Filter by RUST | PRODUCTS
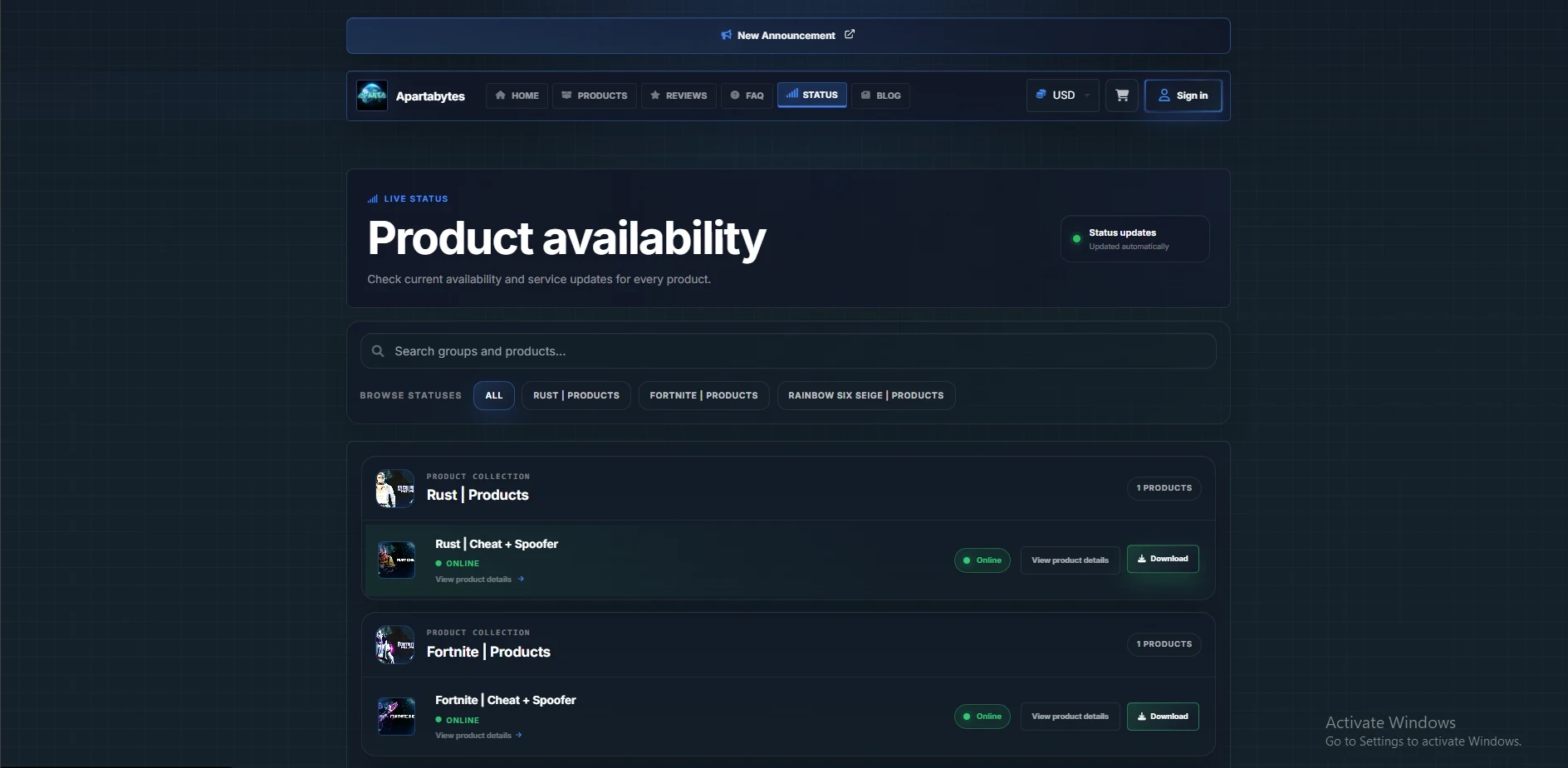1568x768 pixels. [x=576, y=395]
